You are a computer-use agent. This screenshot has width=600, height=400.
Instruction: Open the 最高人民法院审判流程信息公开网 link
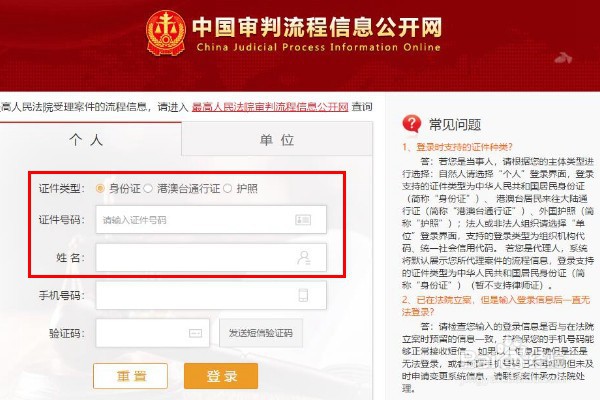pos(270,107)
